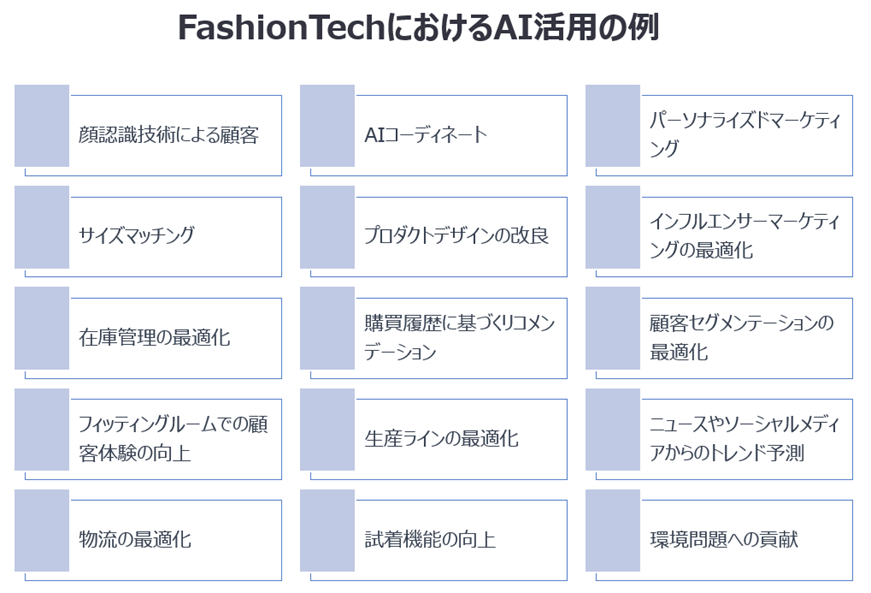Viewport: 871px width, 593px height.
Task: Select the プロダクトデザインの改良 box
Action: 456,236
